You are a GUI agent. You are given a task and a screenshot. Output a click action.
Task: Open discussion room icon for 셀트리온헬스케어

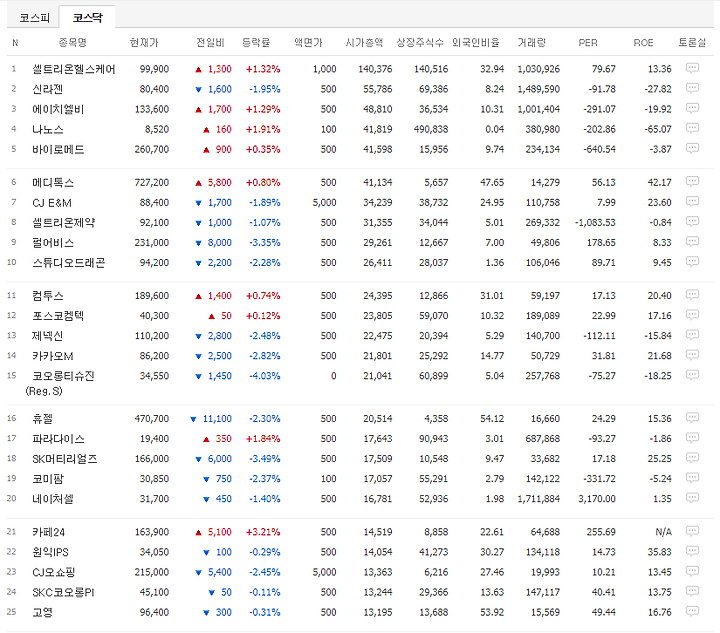click(692, 68)
